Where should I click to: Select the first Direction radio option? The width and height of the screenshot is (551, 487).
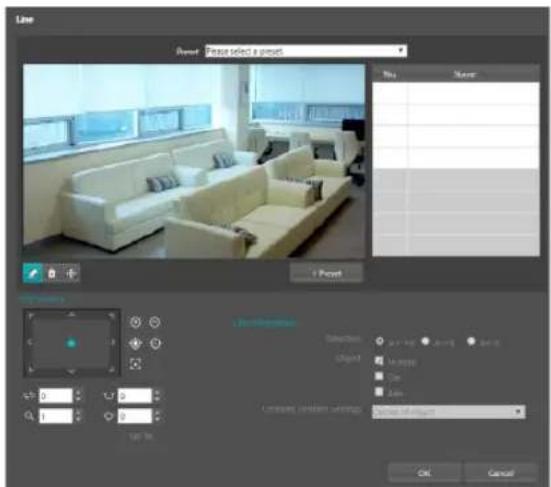(380, 341)
